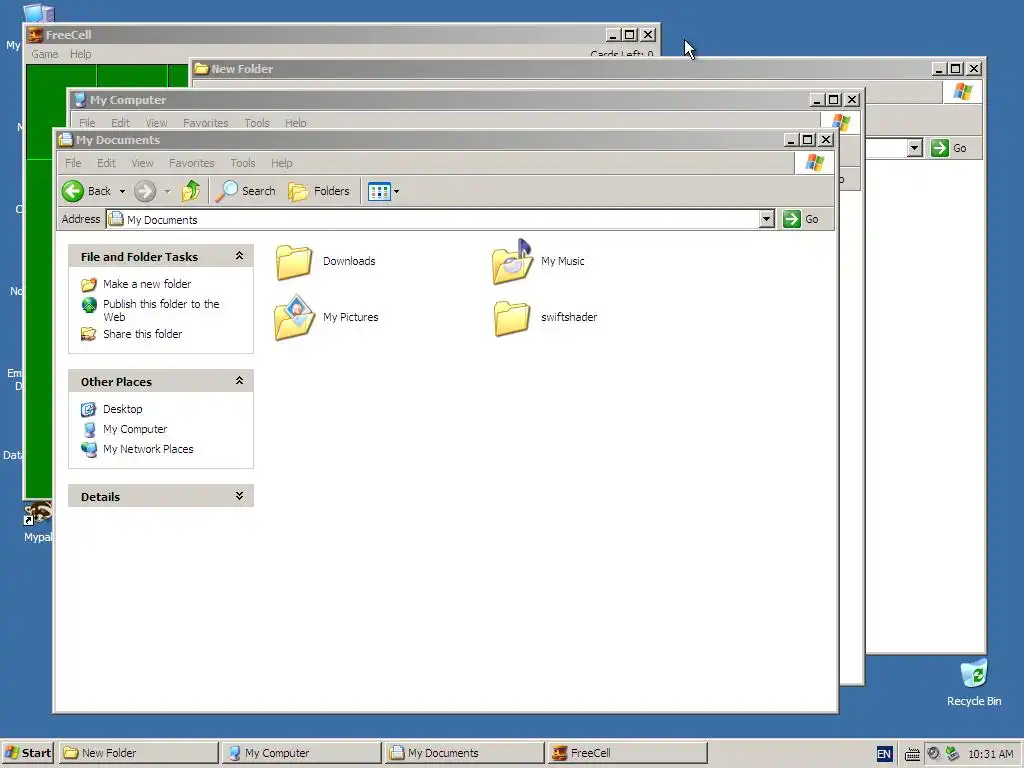Open Search in My Documents toolbar
Screen dimensions: 1024x768
point(246,191)
